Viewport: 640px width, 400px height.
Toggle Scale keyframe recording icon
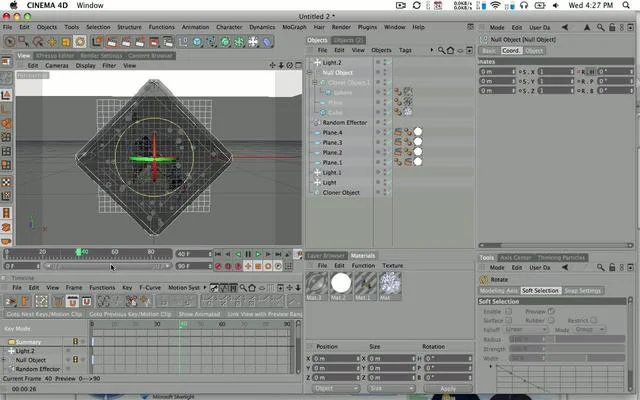[x=258, y=266]
